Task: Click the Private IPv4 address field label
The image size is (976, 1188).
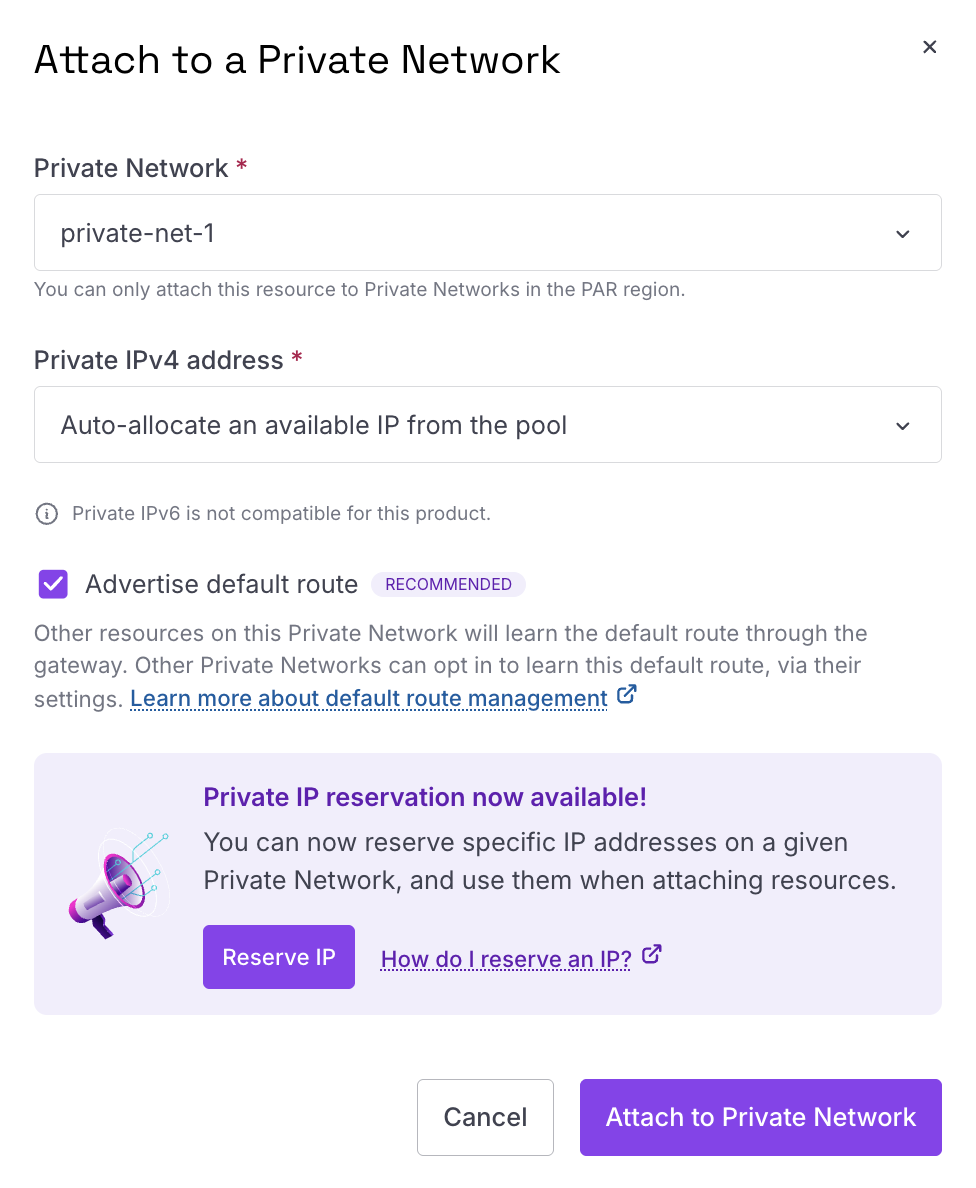Action: tap(158, 360)
